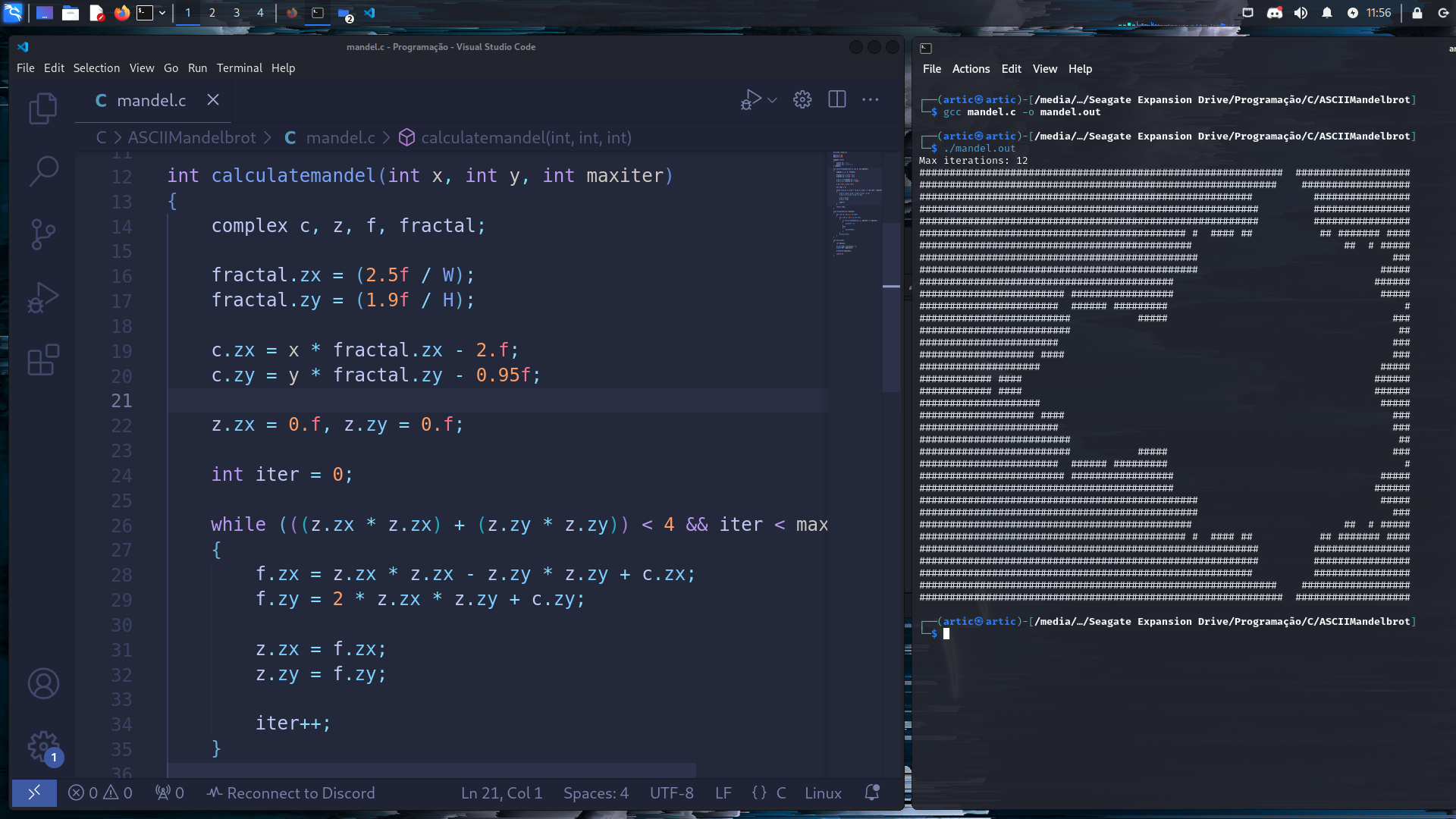Split the editor to the right
This screenshot has width=1456, height=819.
pos(837,99)
